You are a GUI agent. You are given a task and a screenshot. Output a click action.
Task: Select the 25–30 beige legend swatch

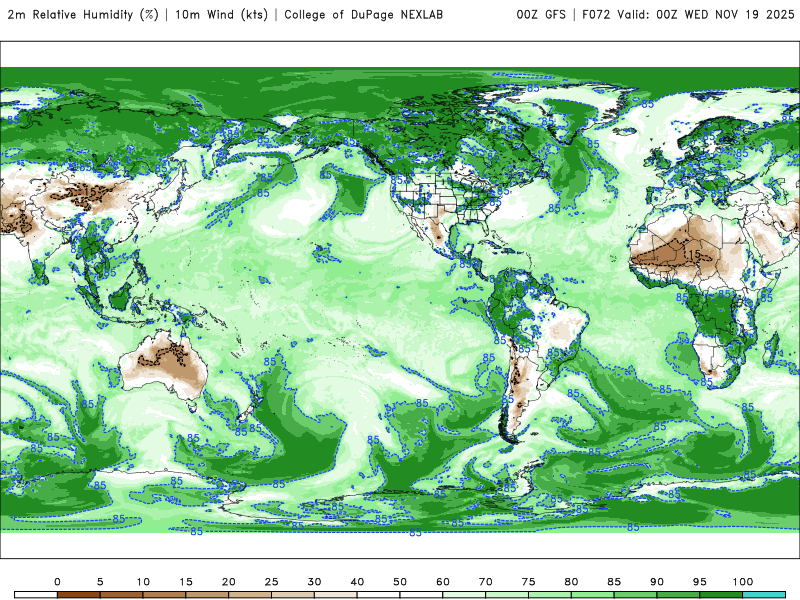click(x=293, y=595)
